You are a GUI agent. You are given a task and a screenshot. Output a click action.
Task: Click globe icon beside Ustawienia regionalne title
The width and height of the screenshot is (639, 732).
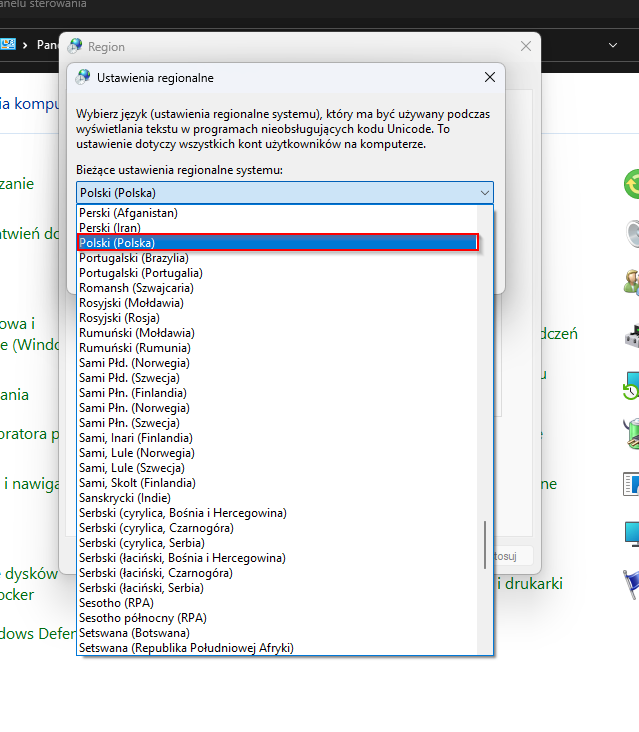tap(83, 77)
